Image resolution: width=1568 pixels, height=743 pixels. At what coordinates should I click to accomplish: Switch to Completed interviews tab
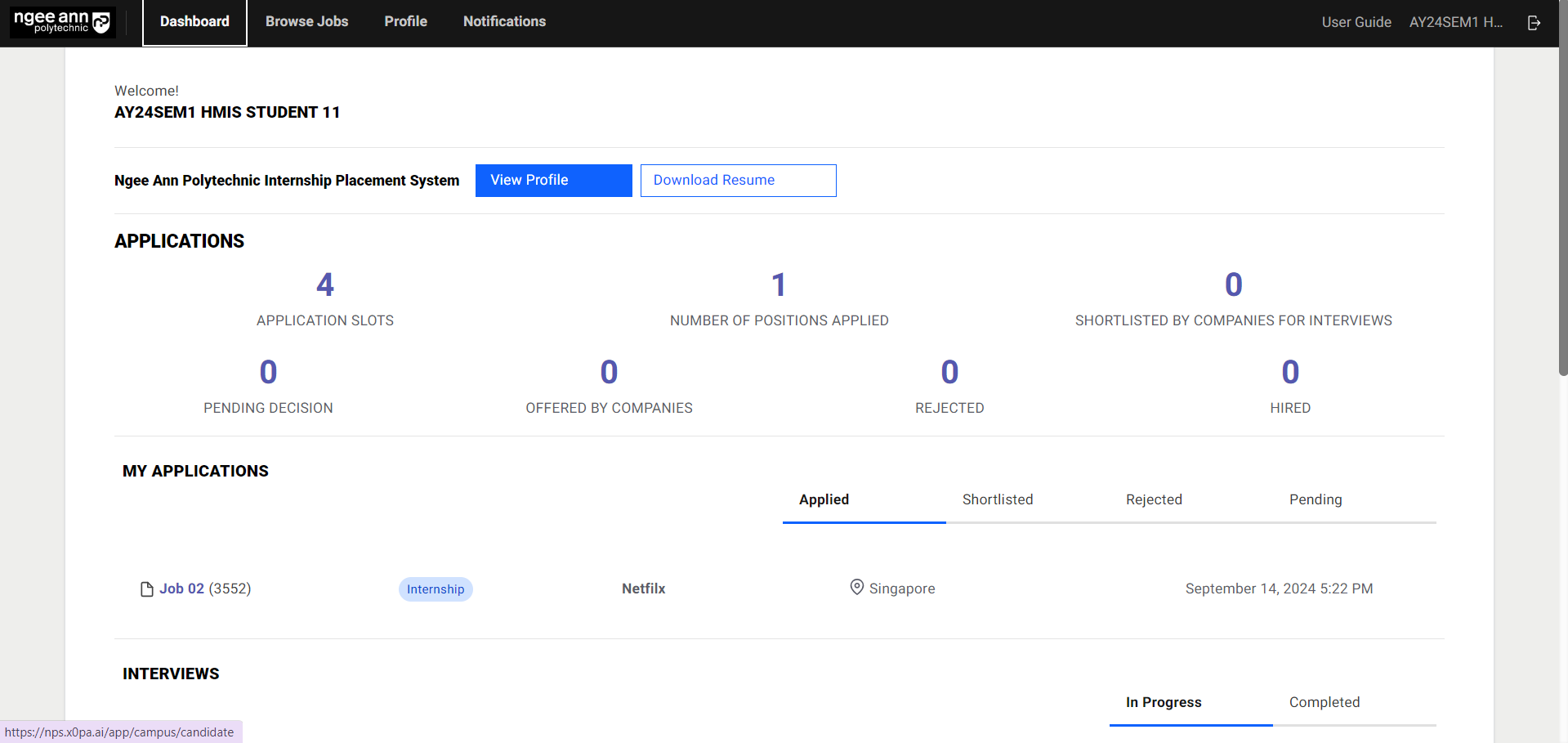[x=1324, y=703]
